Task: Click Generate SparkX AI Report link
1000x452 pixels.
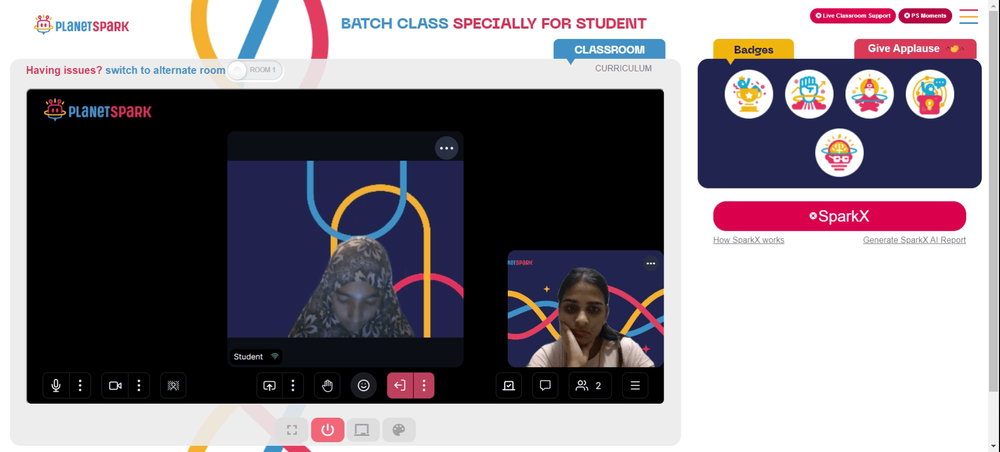Action: click(x=914, y=240)
